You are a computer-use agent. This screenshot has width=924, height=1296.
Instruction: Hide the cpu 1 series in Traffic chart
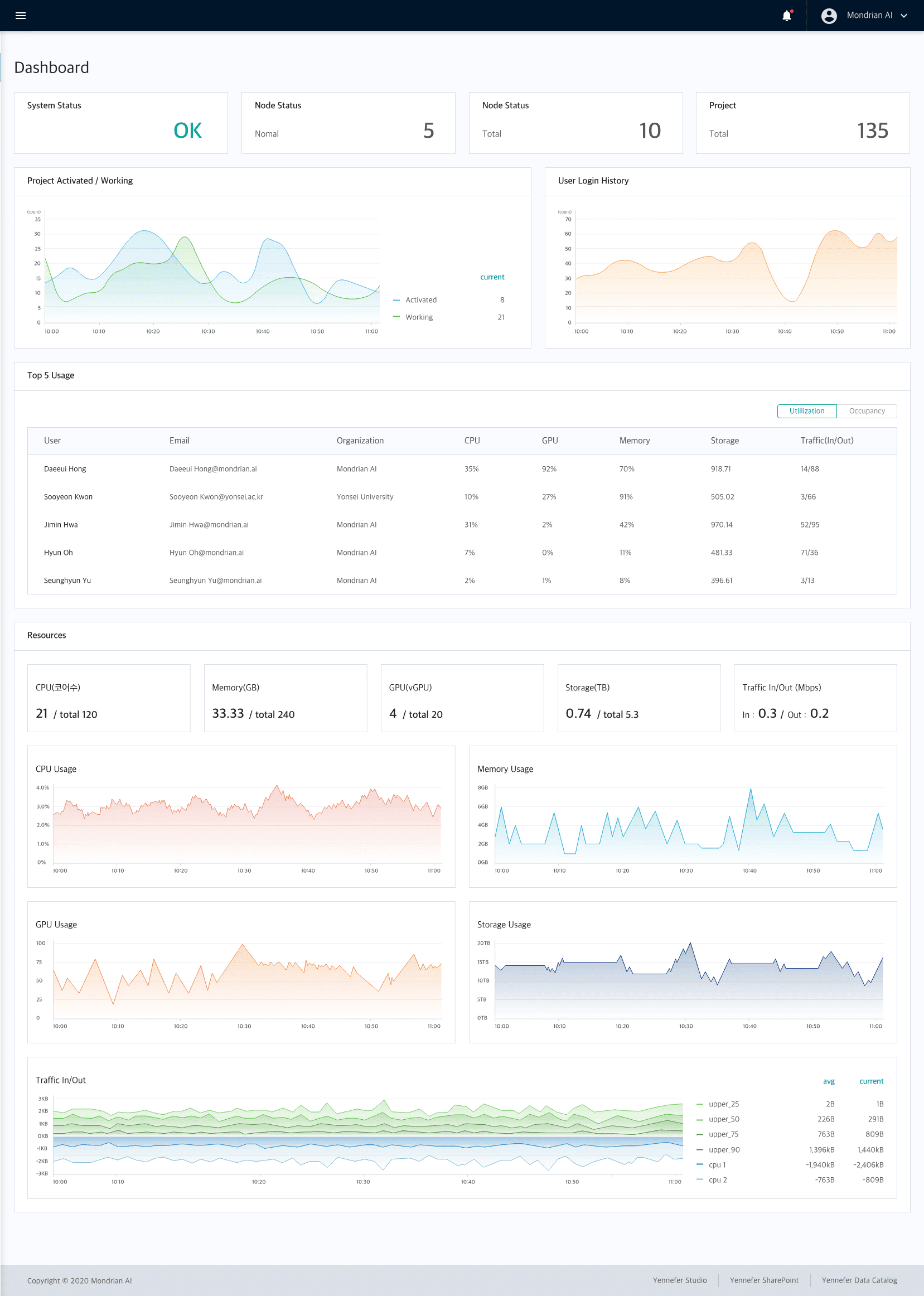tap(699, 1164)
